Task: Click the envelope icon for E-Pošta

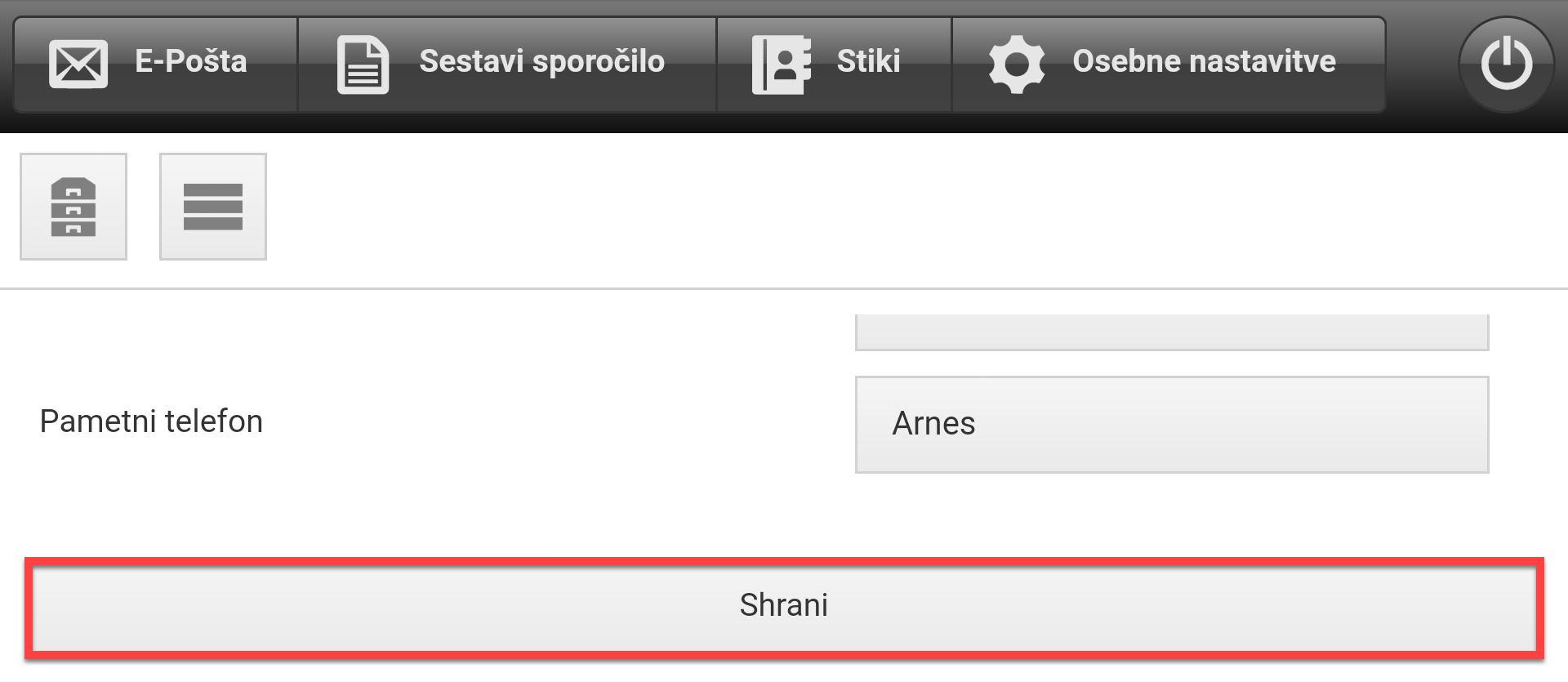Action: pos(78,64)
